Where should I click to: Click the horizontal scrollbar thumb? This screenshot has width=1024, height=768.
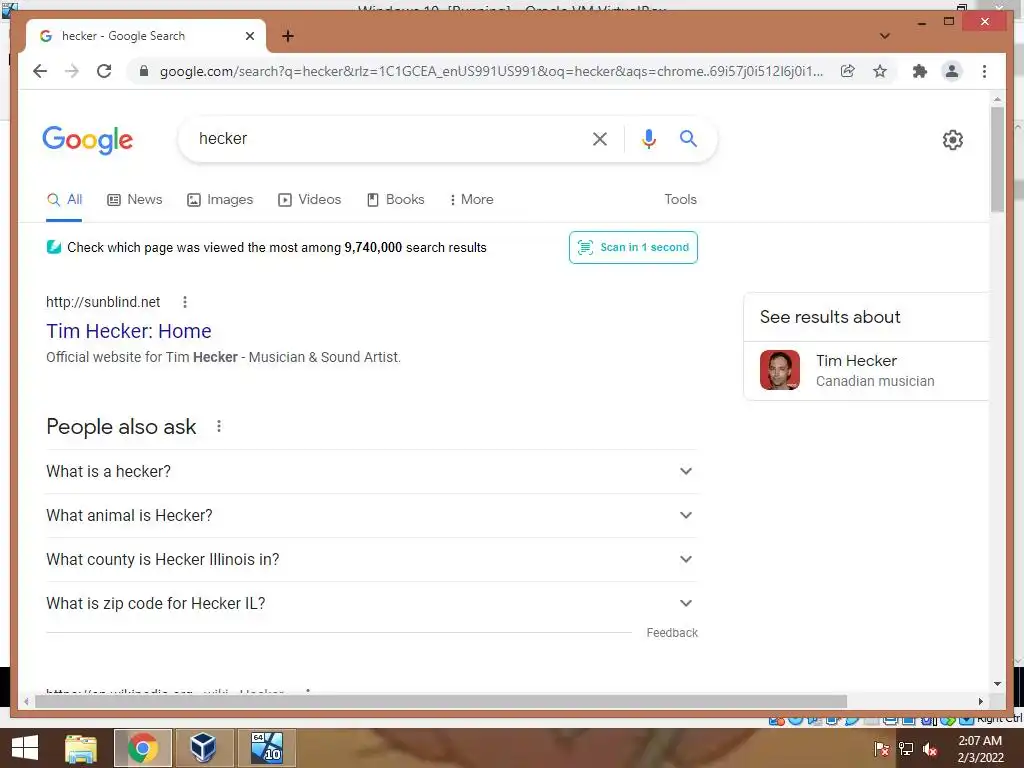pos(441,701)
